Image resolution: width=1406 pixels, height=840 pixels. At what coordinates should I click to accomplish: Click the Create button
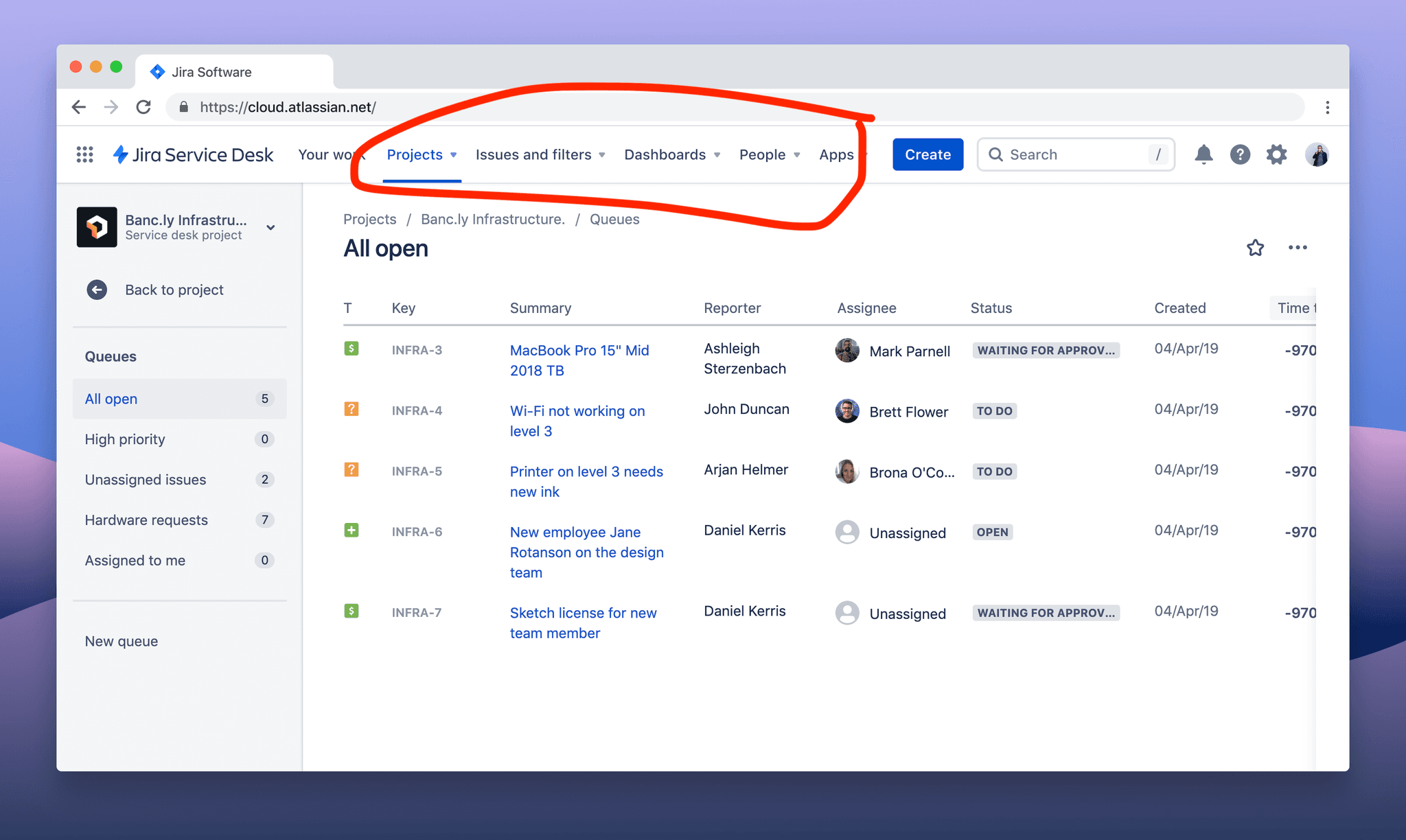click(x=927, y=154)
